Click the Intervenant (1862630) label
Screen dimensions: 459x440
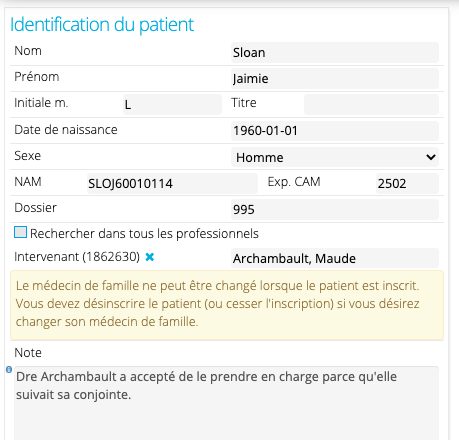(x=77, y=257)
